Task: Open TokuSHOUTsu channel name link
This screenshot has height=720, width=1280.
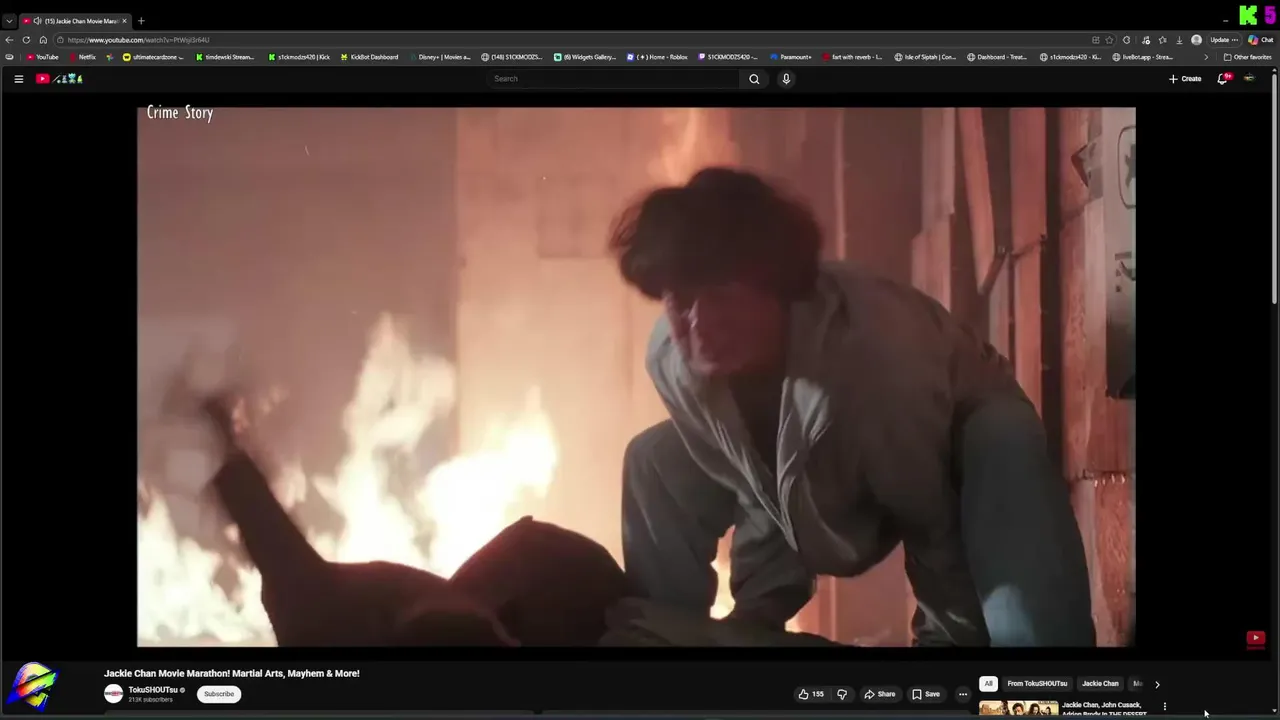Action: [152, 690]
